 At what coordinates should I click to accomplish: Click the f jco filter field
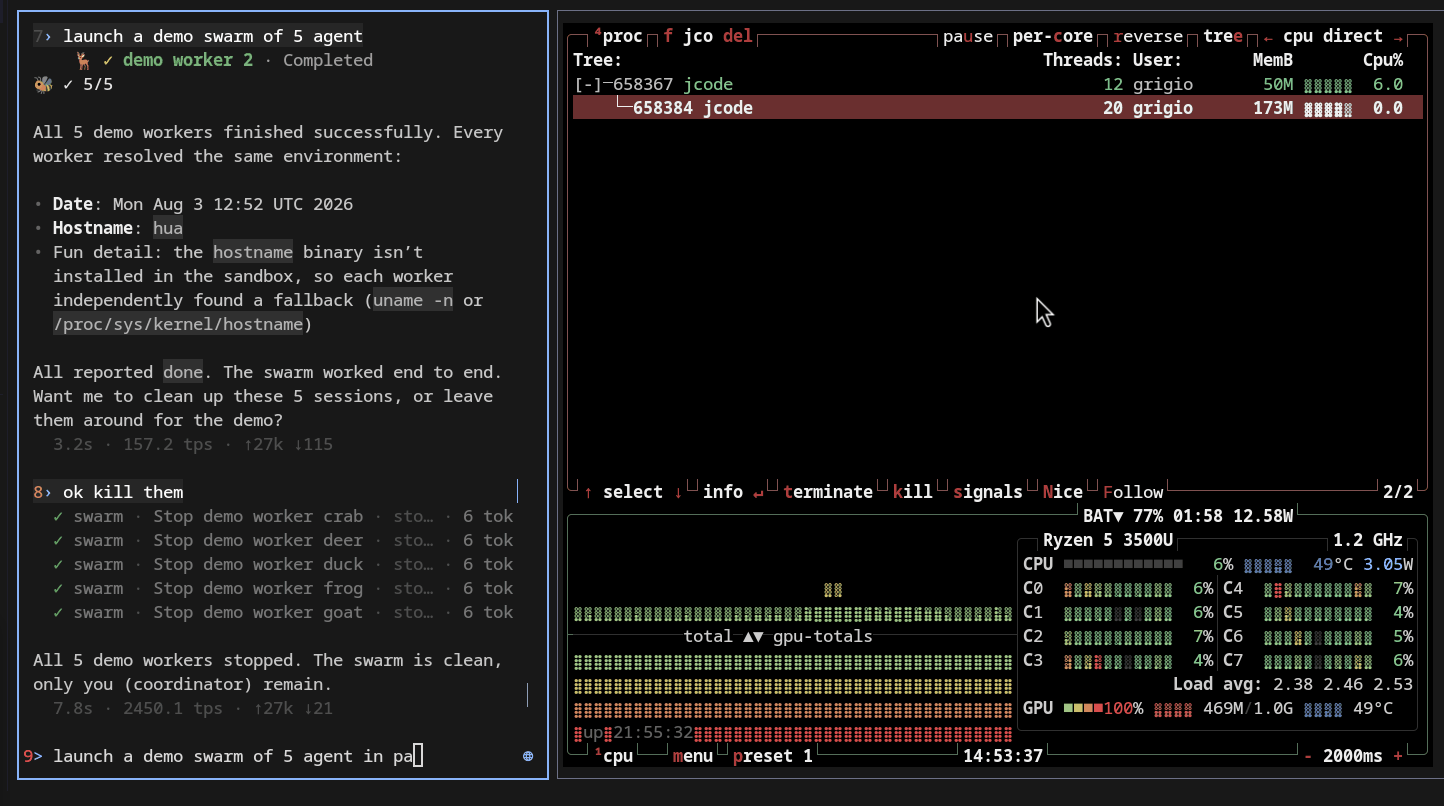pos(688,36)
